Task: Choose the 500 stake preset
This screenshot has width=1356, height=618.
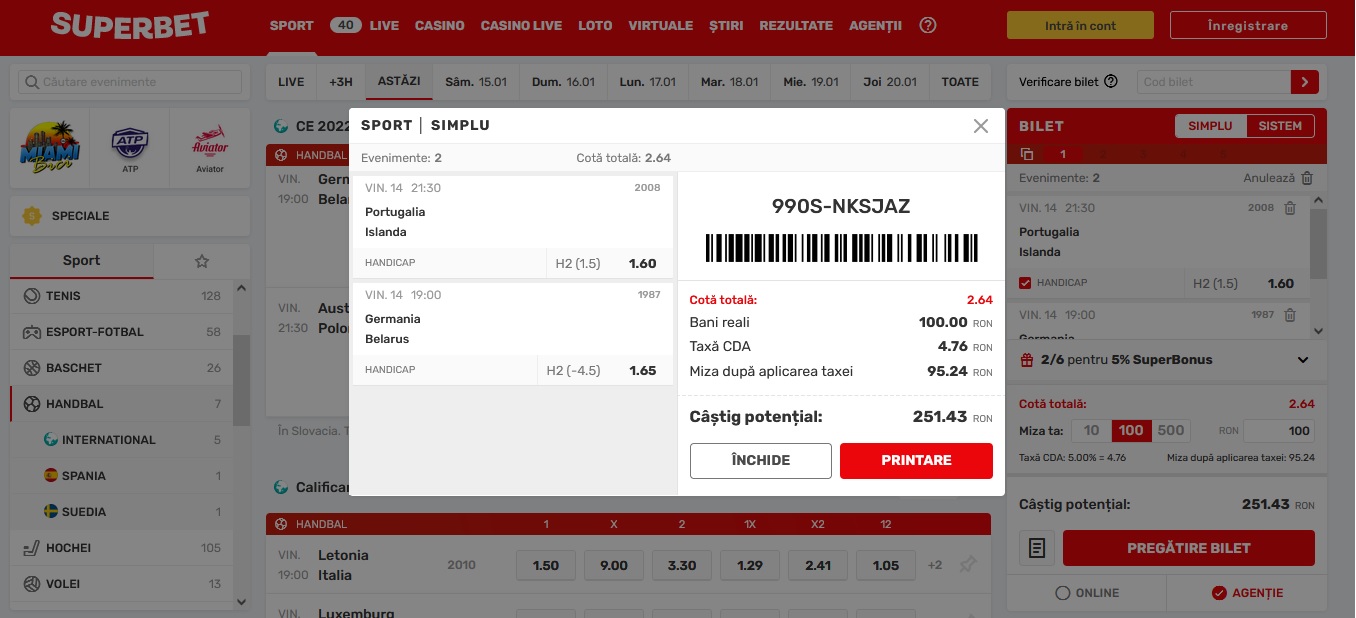Action: (x=1170, y=431)
